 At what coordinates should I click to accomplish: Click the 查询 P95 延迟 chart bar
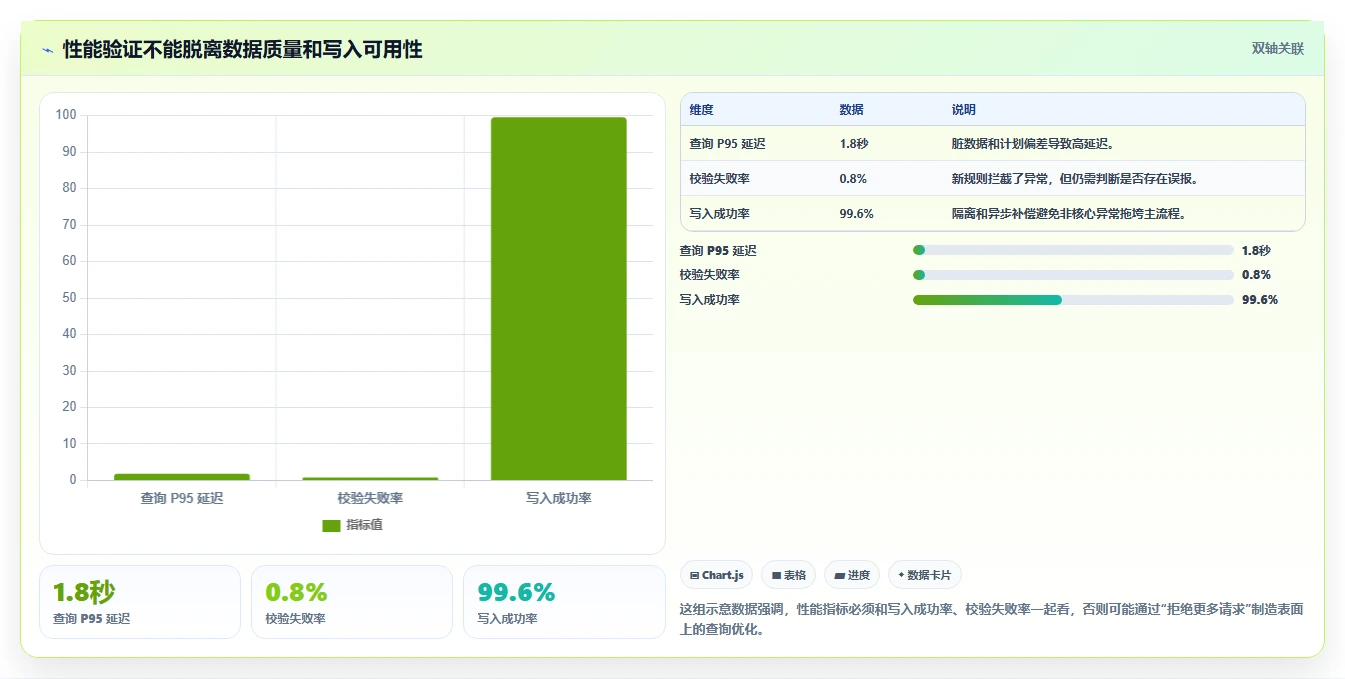pyautogui.click(x=182, y=477)
